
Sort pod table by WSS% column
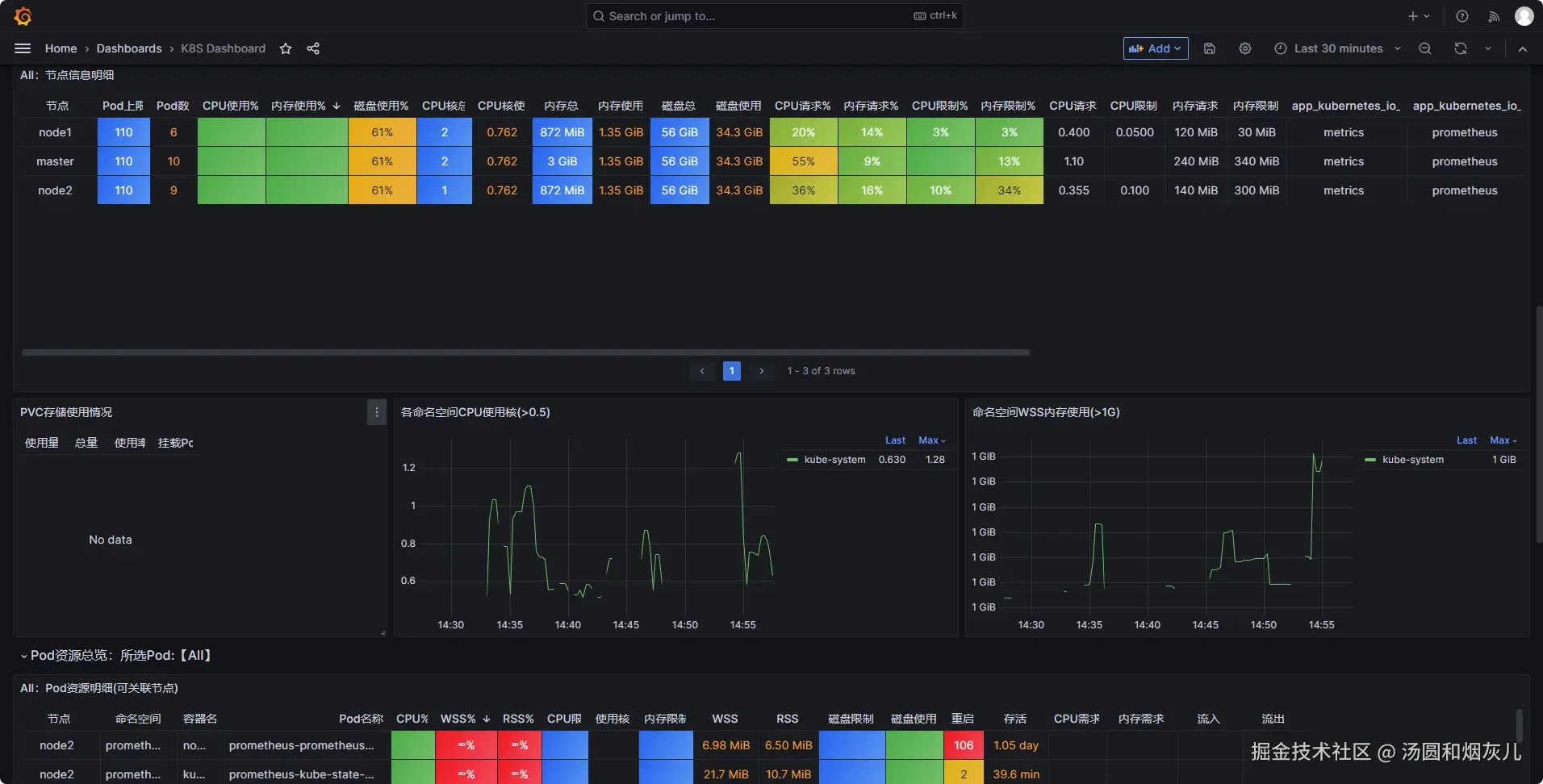pos(465,719)
